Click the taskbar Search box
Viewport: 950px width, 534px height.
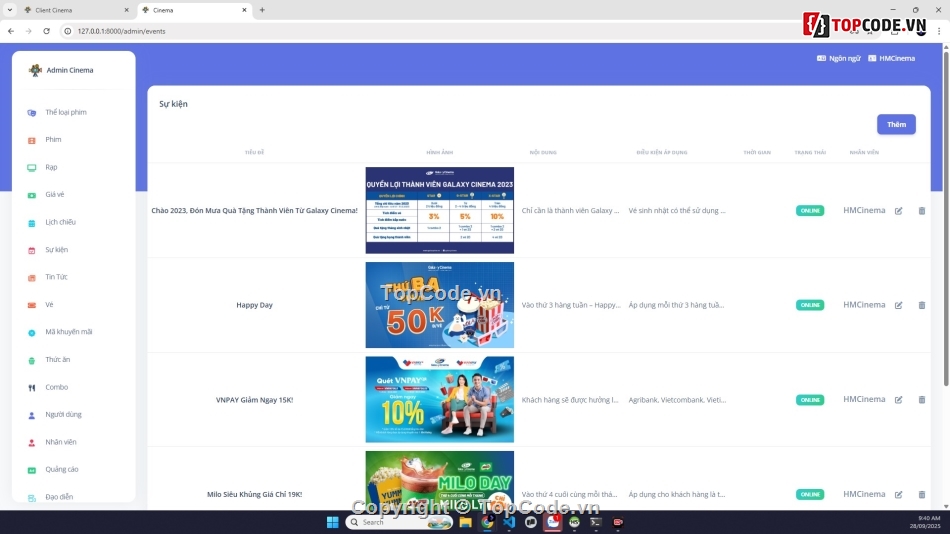point(390,522)
